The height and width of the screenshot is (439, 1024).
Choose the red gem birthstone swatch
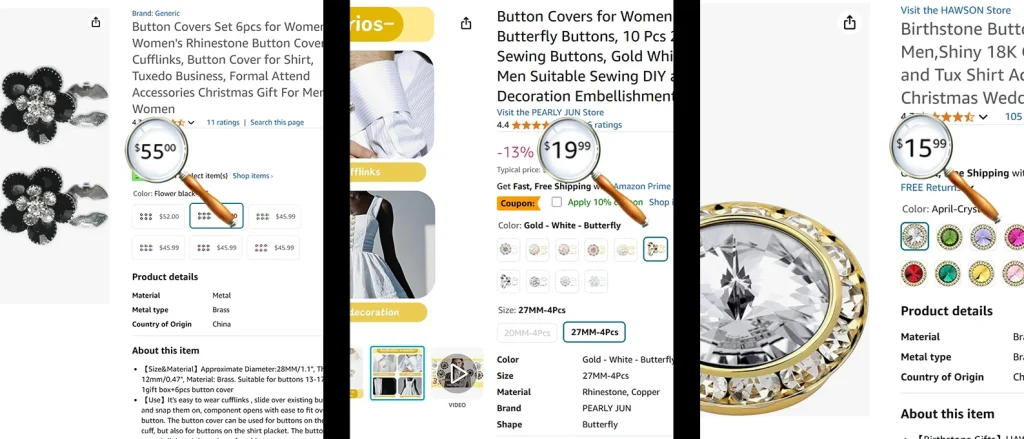point(914,273)
